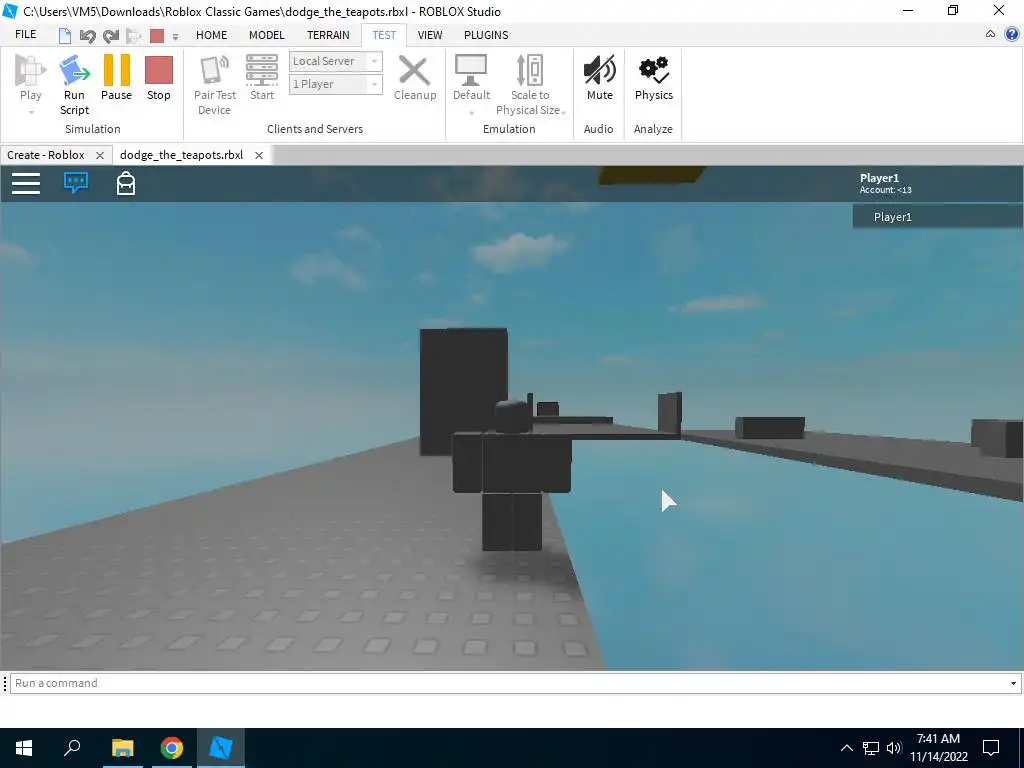Open the in-game hamburger menu
The width and height of the screenshot is (1024, 768).
[x=26, y=184]
